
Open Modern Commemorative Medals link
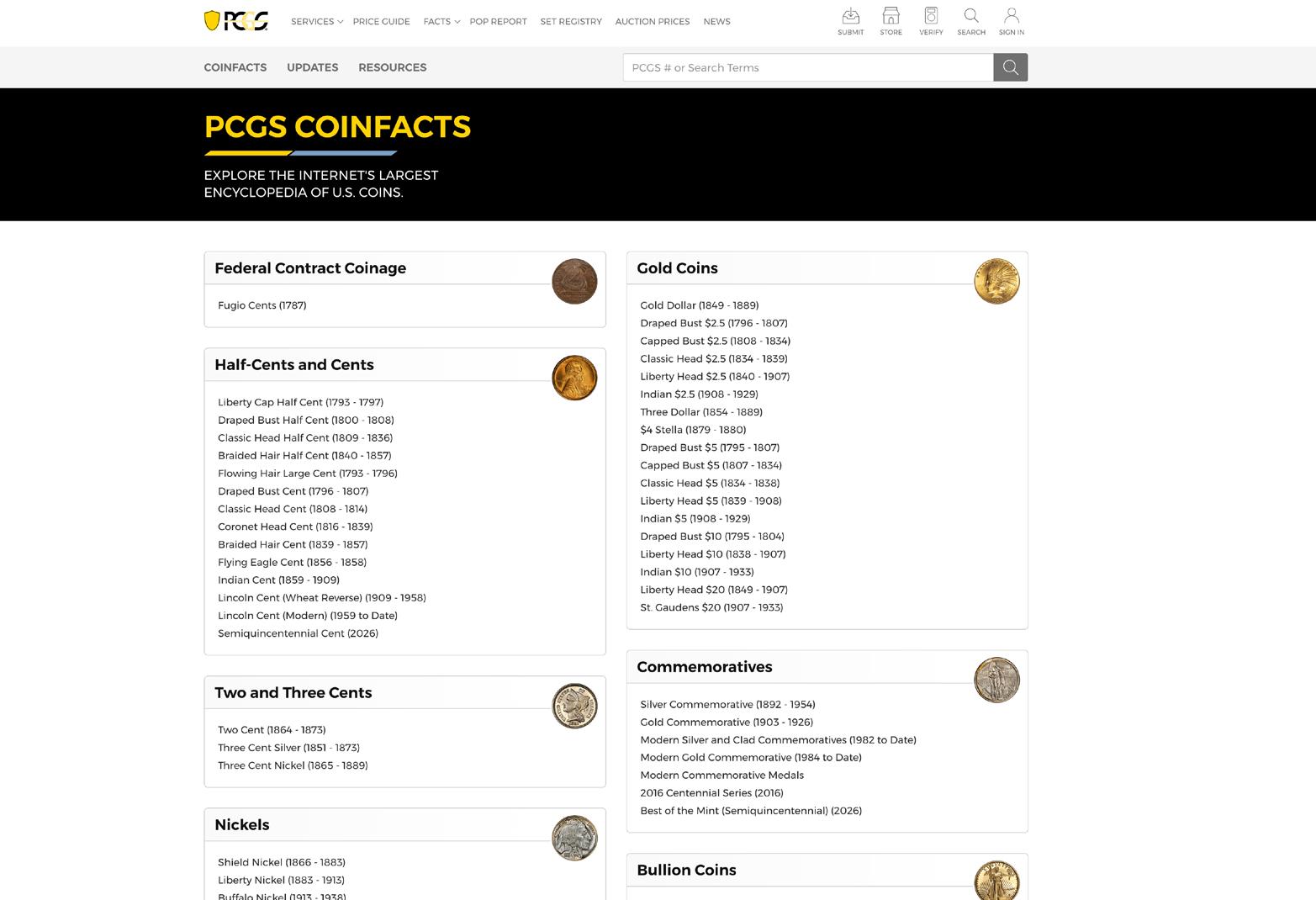[722, 776]
